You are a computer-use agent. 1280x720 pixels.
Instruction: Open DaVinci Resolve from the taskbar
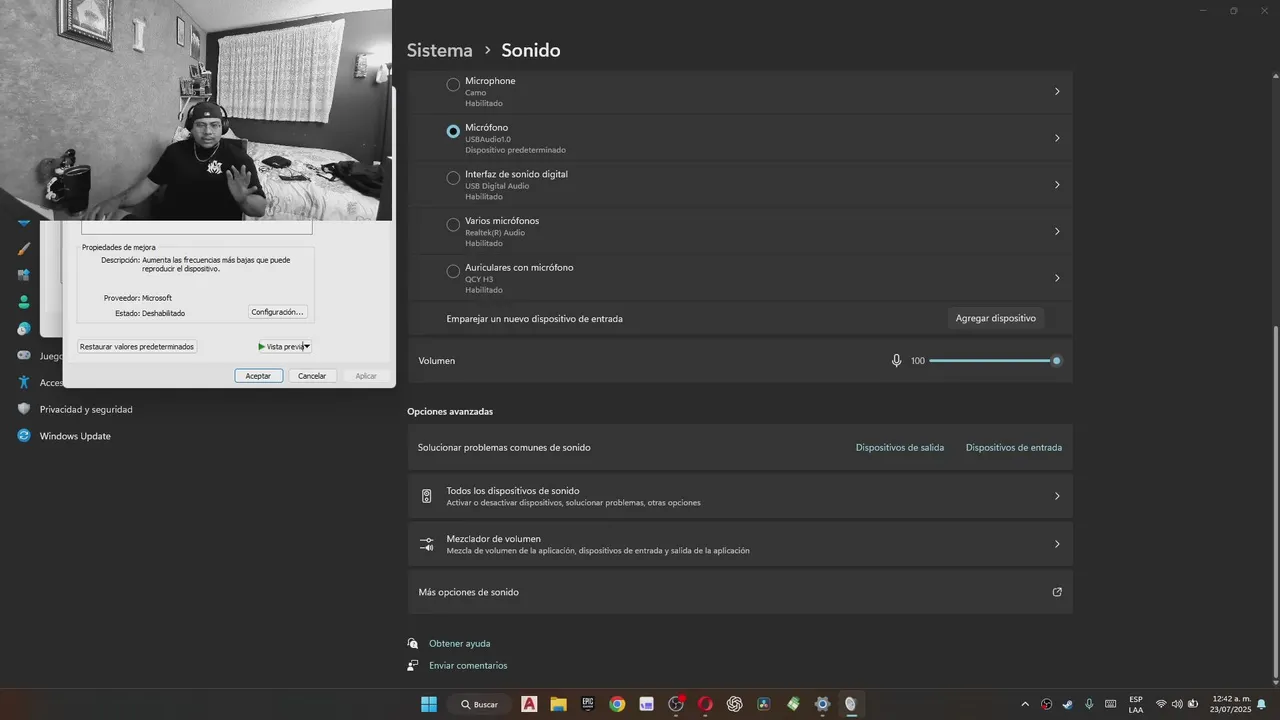click(764, 704)
